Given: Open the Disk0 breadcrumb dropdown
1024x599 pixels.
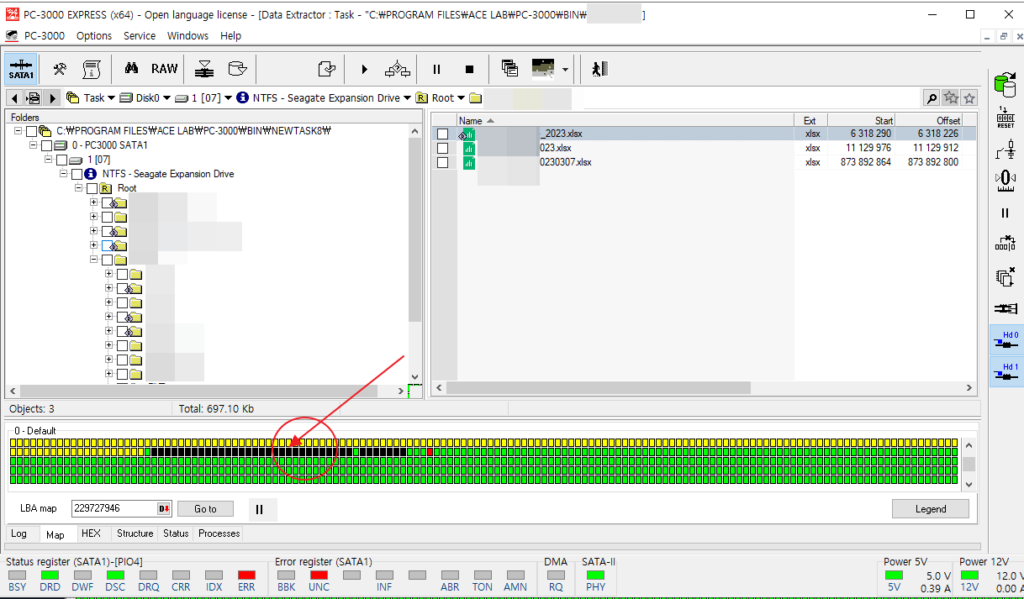Looking at the screenshot, I should point(167,98).
